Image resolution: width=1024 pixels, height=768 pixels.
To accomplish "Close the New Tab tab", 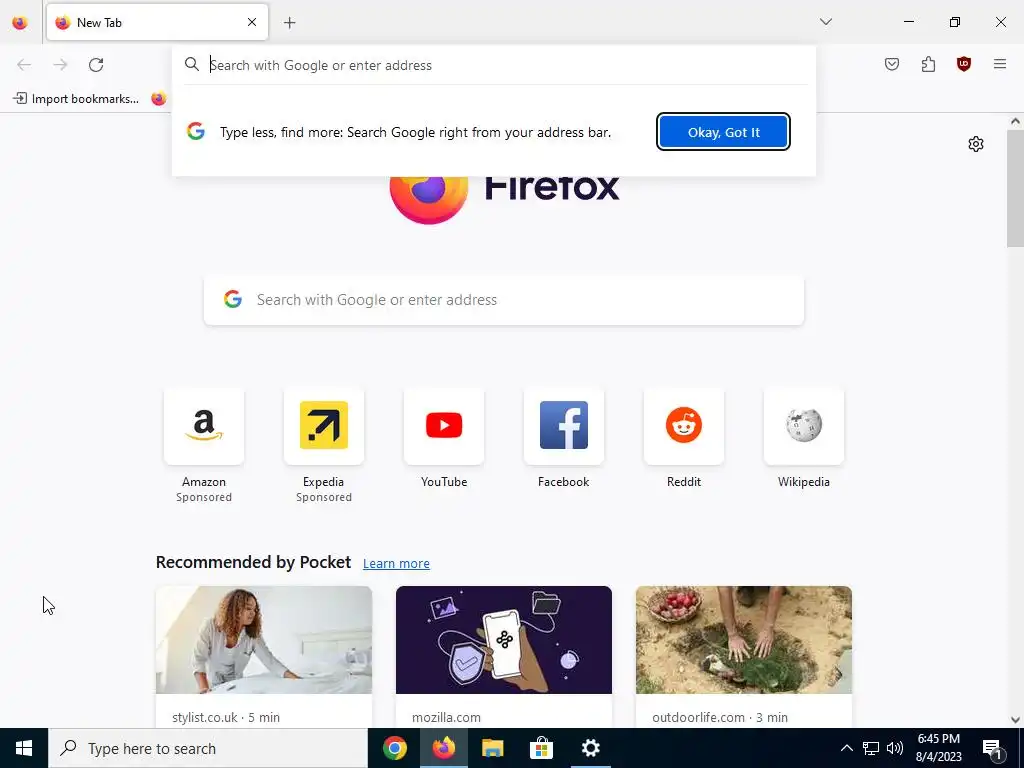I will (252, 22).
